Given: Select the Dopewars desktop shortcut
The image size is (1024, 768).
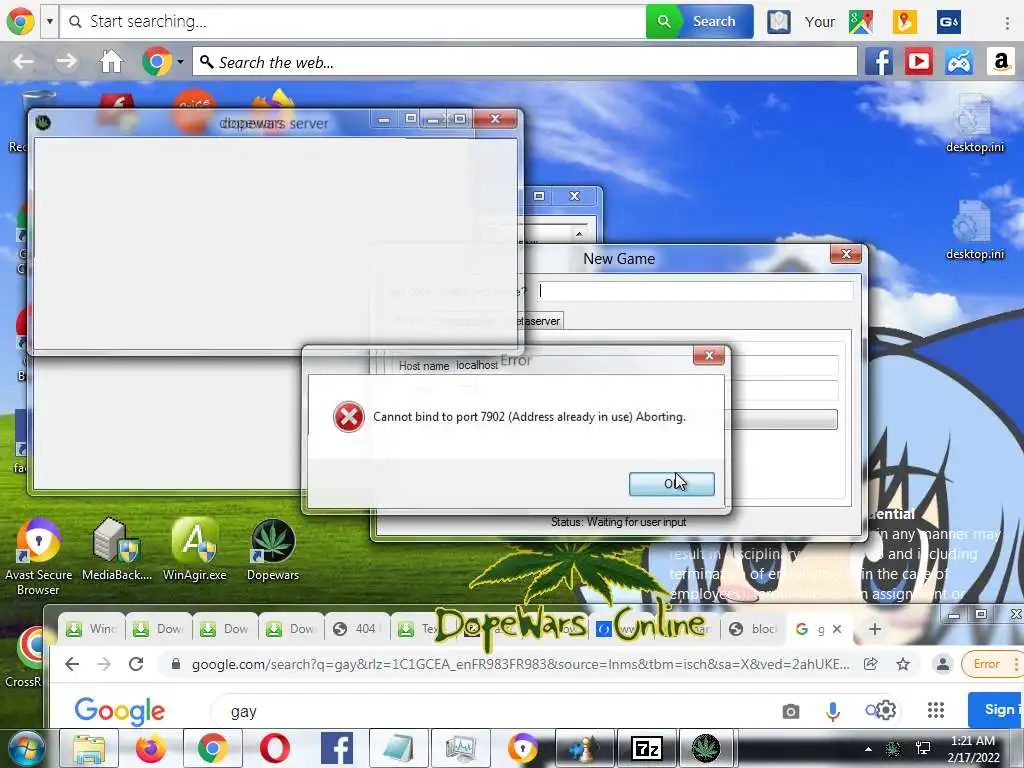Looking at the screenshot, I should pyautogui.click(x=273, y=549).
